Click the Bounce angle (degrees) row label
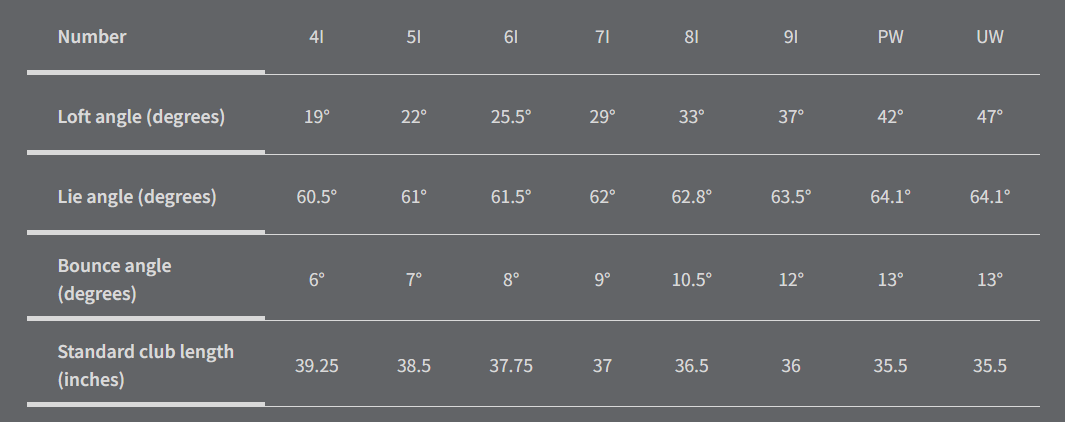The image size is (1065, 422). (x=114, y=280)
